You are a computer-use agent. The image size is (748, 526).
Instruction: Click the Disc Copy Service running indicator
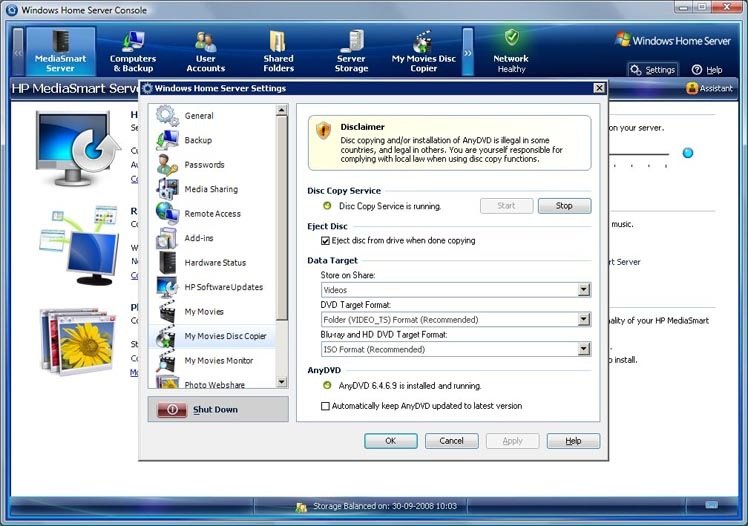point(327,206)
